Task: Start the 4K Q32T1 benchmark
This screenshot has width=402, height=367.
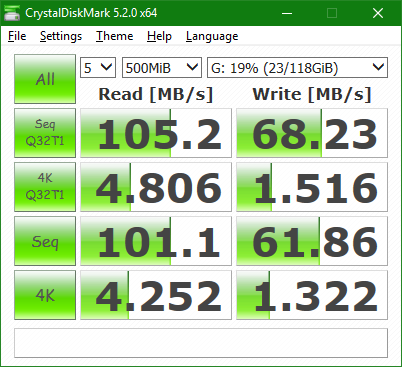Action: pos(45,187)
